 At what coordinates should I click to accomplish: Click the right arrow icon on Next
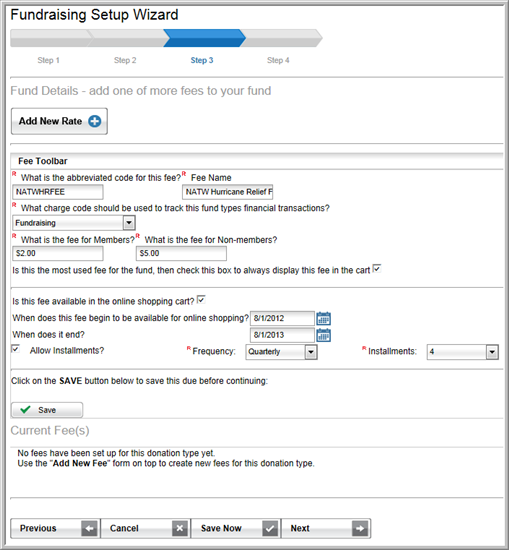[360, 528]
